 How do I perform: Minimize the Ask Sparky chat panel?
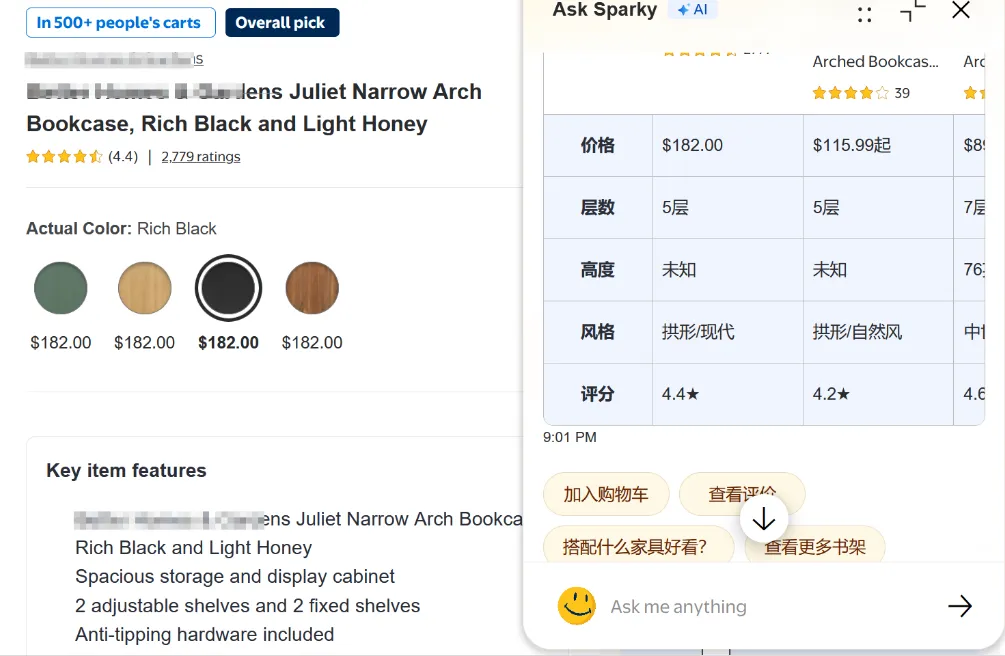pyautogui.click(x=913, y=11)
